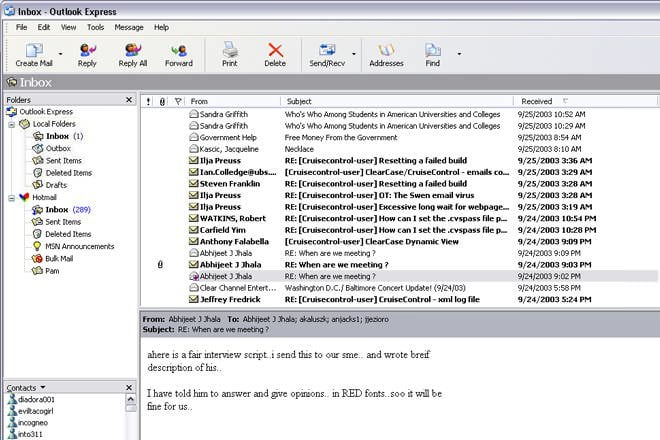Open the Help menu
This screenshot has height=440, width=660.
(161, 27)
